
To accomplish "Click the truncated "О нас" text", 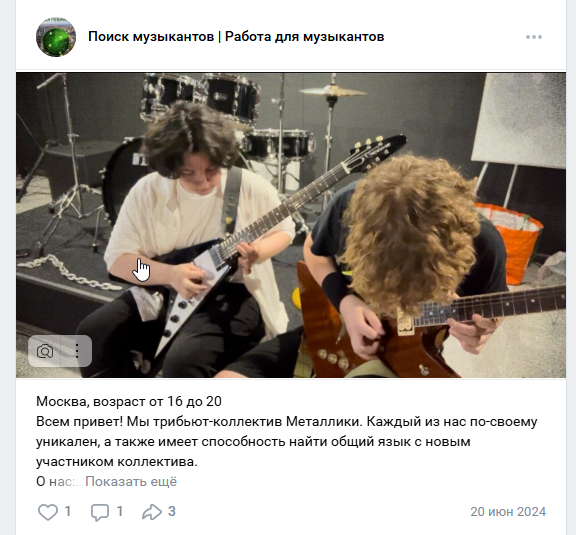I will coord(55,481).
